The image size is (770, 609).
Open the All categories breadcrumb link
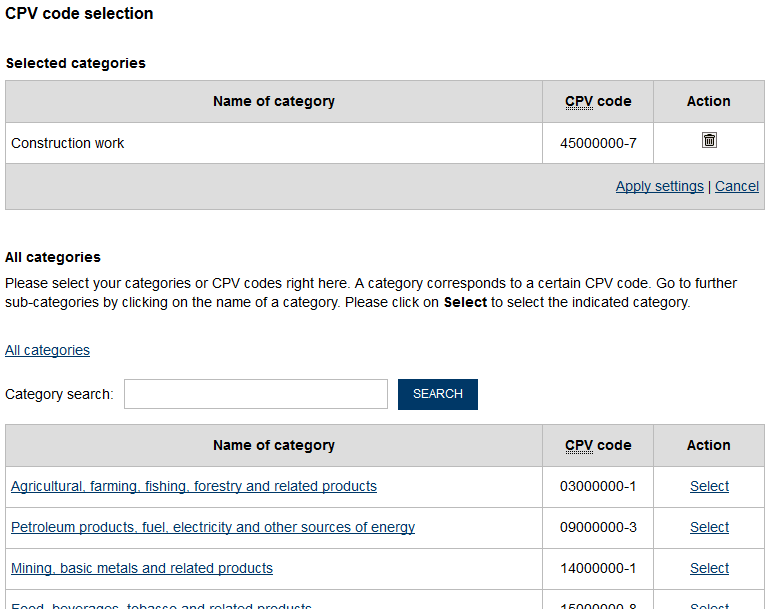coord(47,350)
